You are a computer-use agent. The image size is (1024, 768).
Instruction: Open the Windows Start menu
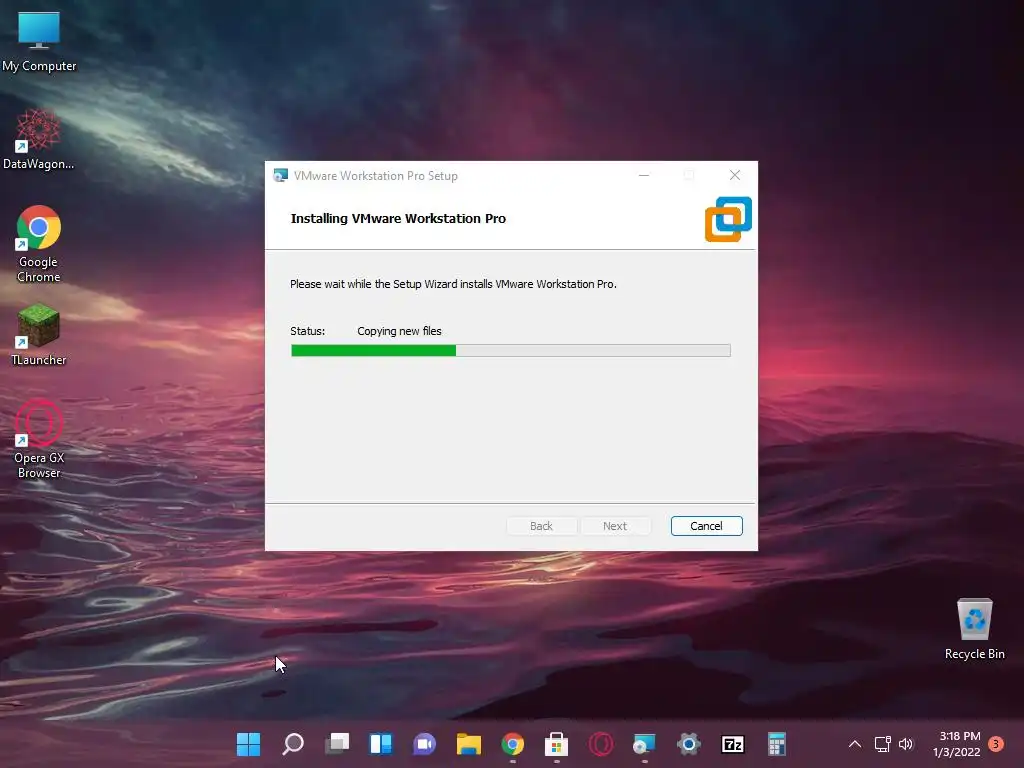(x=248, y=744)
